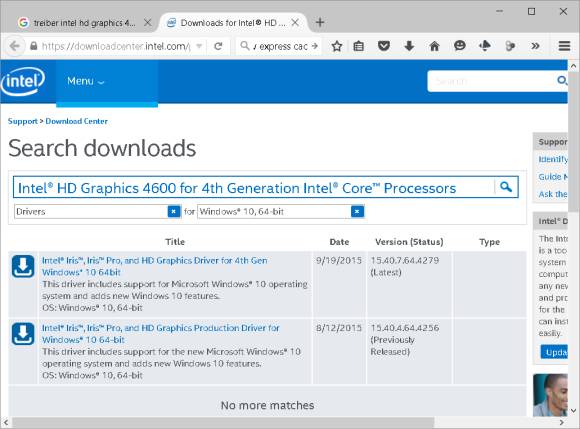
Task: Expand the toolbar overflow chevron
Action: tap(535, 46)
